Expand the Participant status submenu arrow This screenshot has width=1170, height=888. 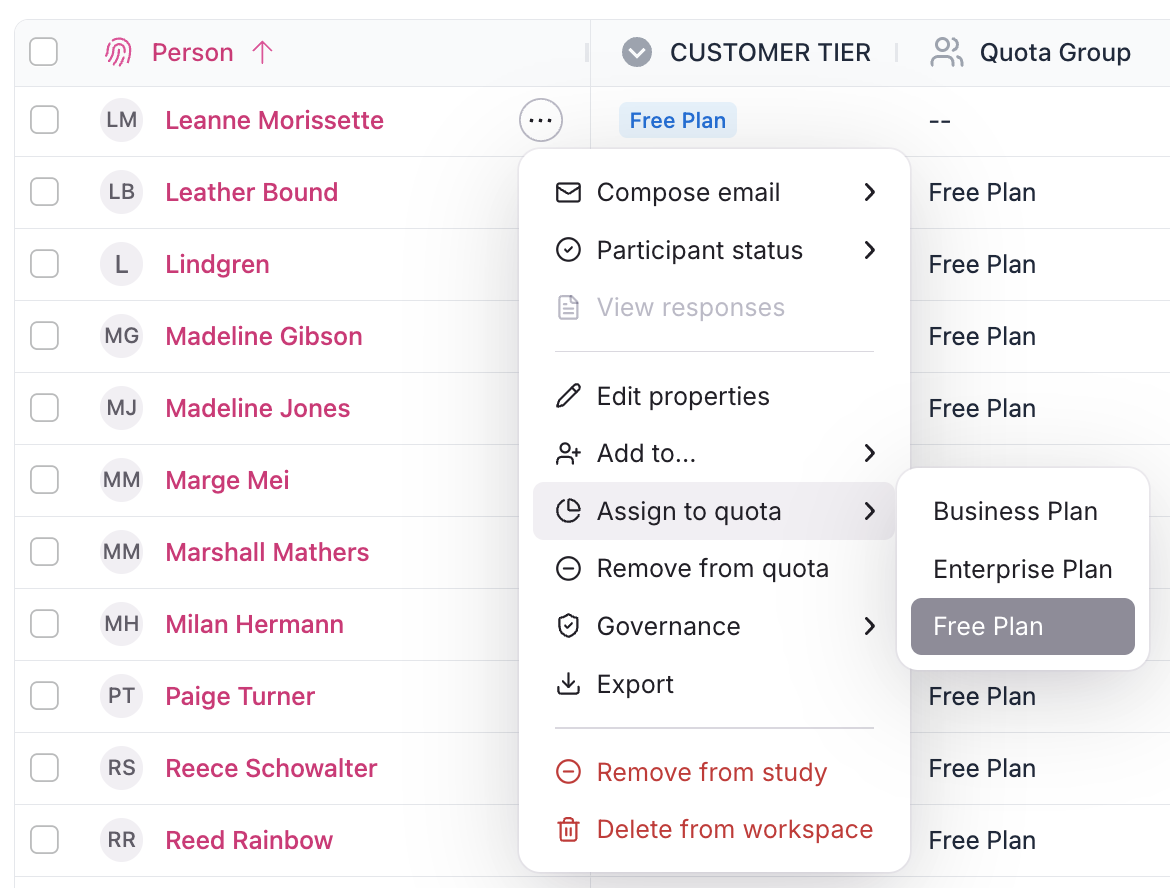coord(869,251)
